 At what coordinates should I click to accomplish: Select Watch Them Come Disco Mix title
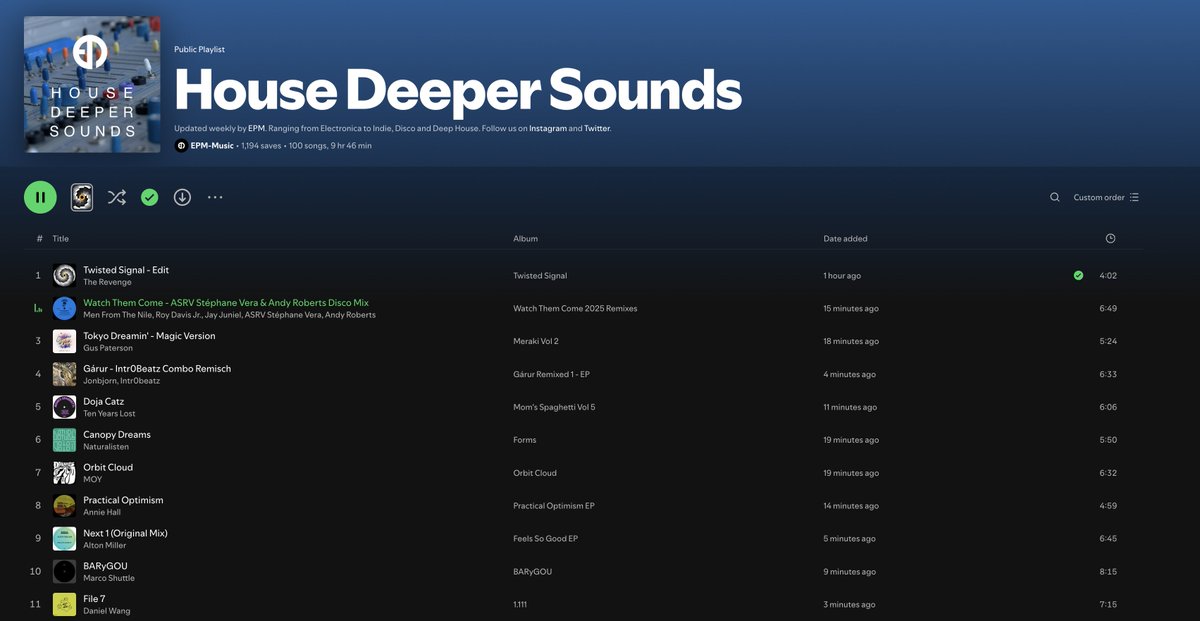(226, 303)
